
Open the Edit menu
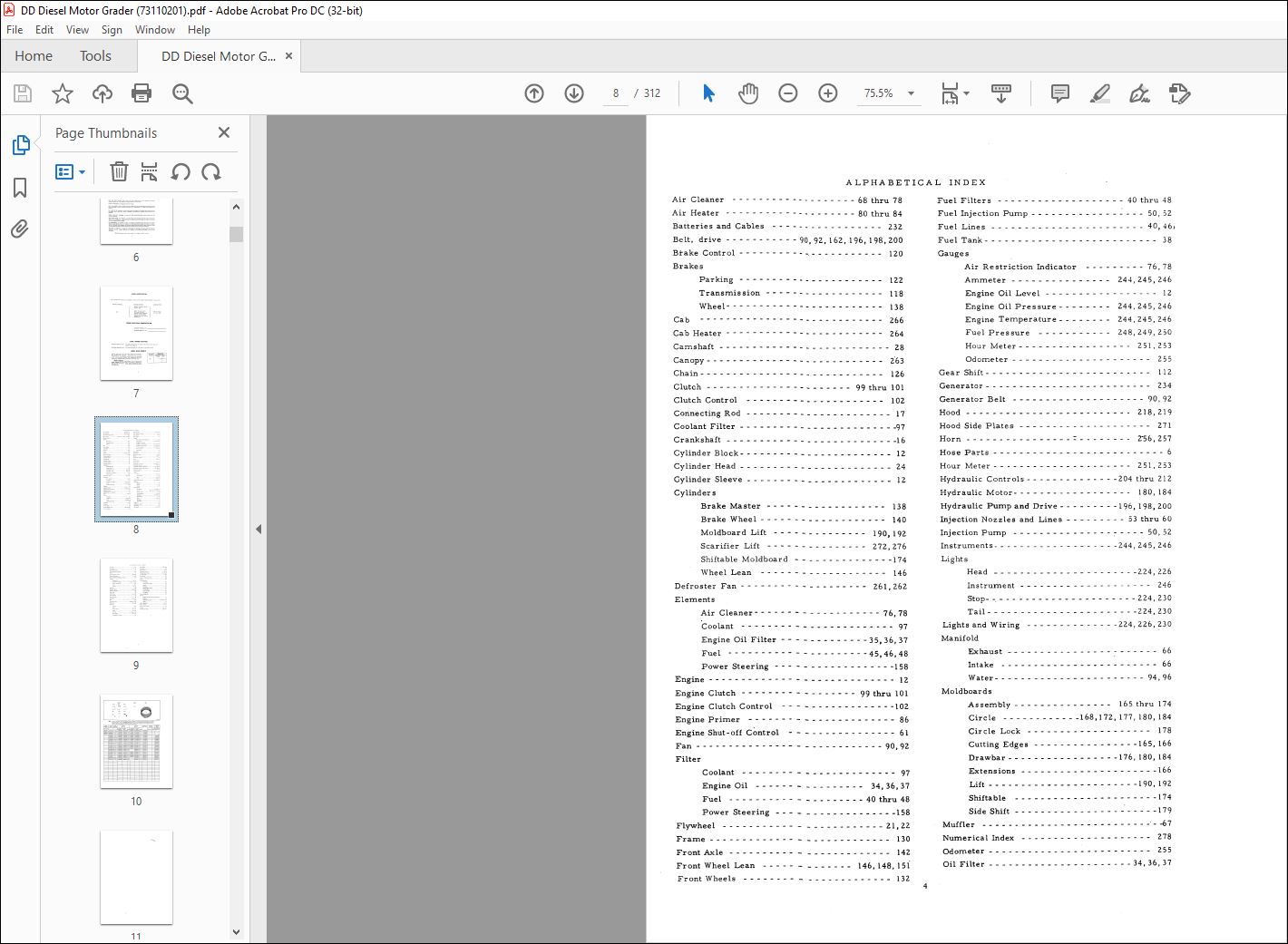pos(44,30)
